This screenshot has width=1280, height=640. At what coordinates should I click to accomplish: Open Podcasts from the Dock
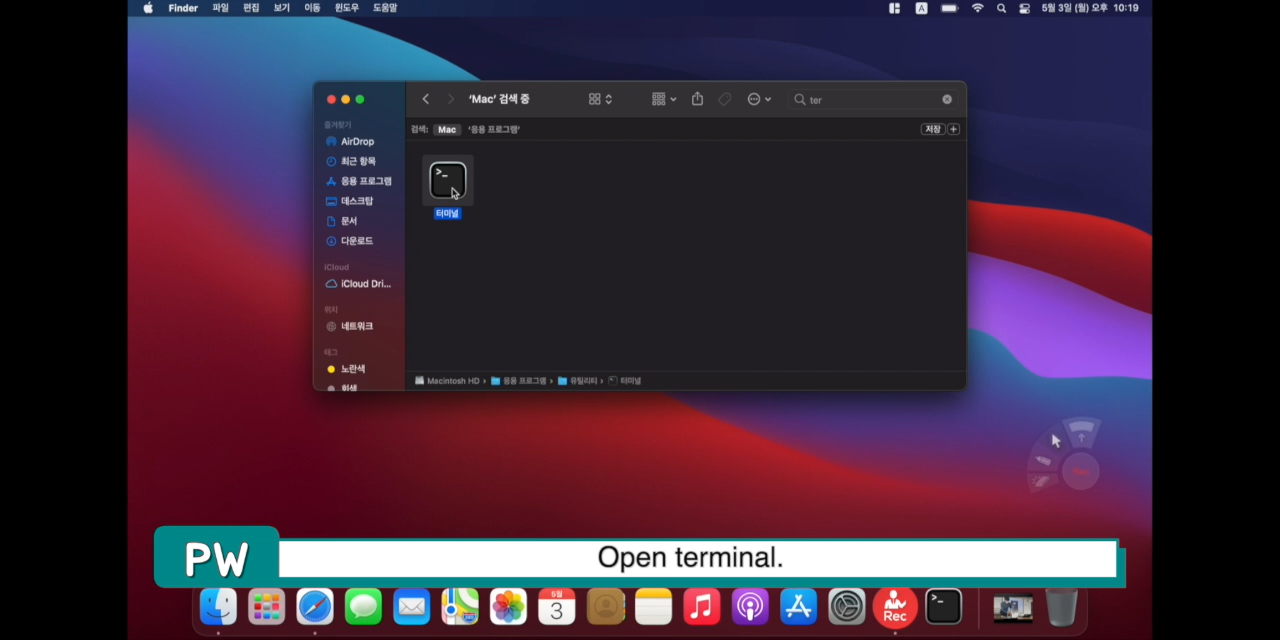click(750, 606)
